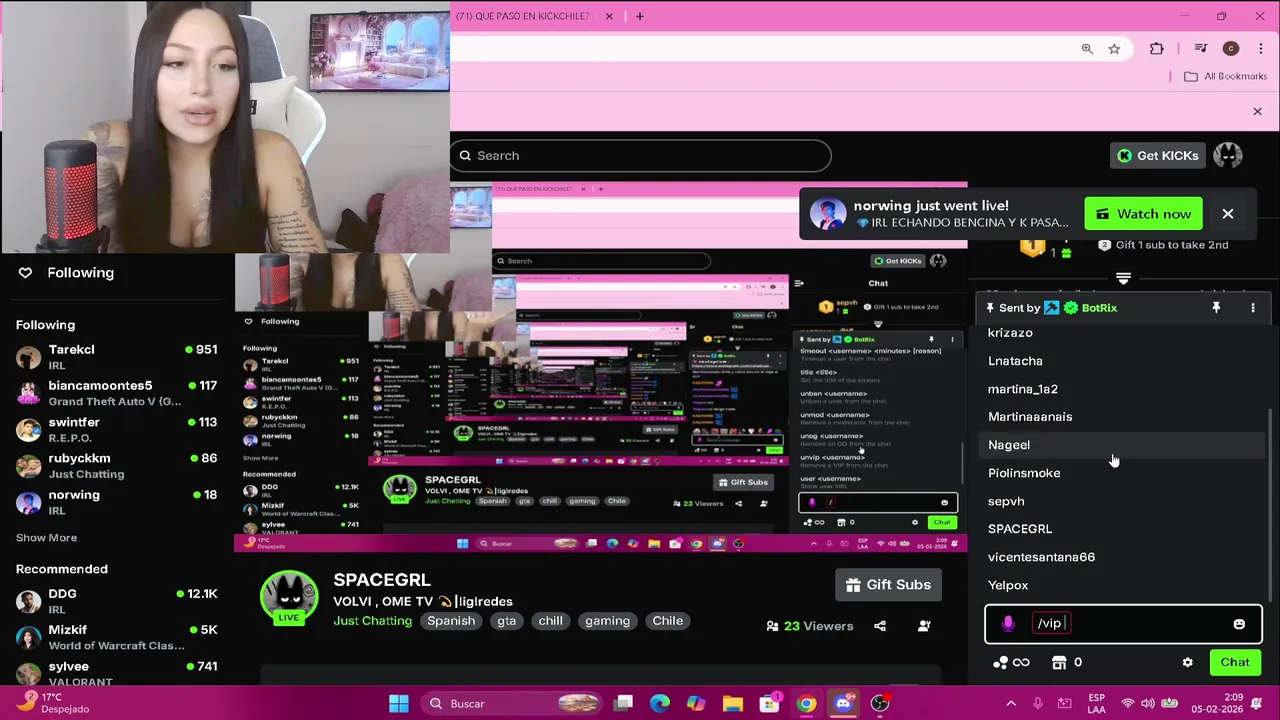Viewport: 1280px width, 720px height.
Task: Open Microsoft Store from taskbar
Action: click(x=770, y=704)
